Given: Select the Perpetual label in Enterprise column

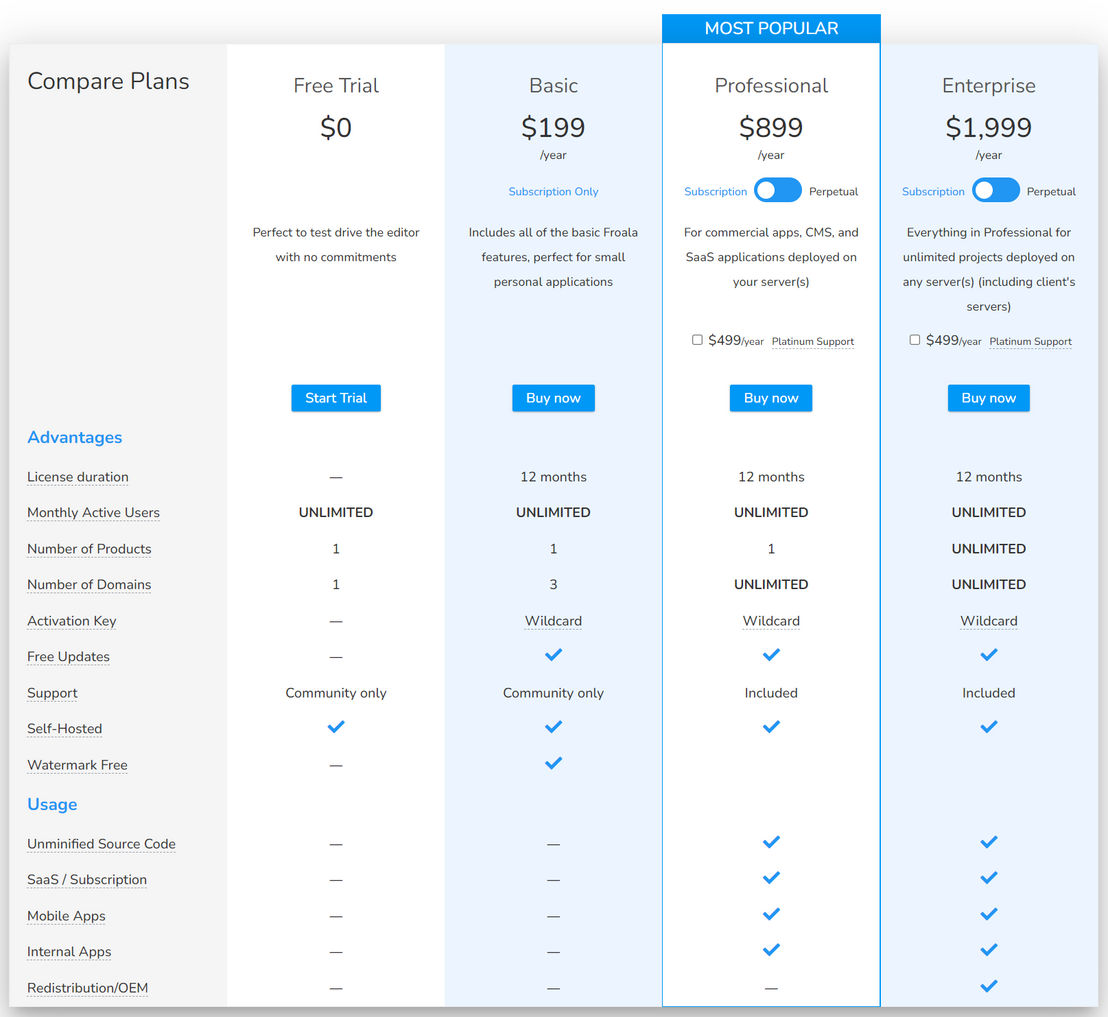Looking at the screenshot, I should coord(1051,192).
